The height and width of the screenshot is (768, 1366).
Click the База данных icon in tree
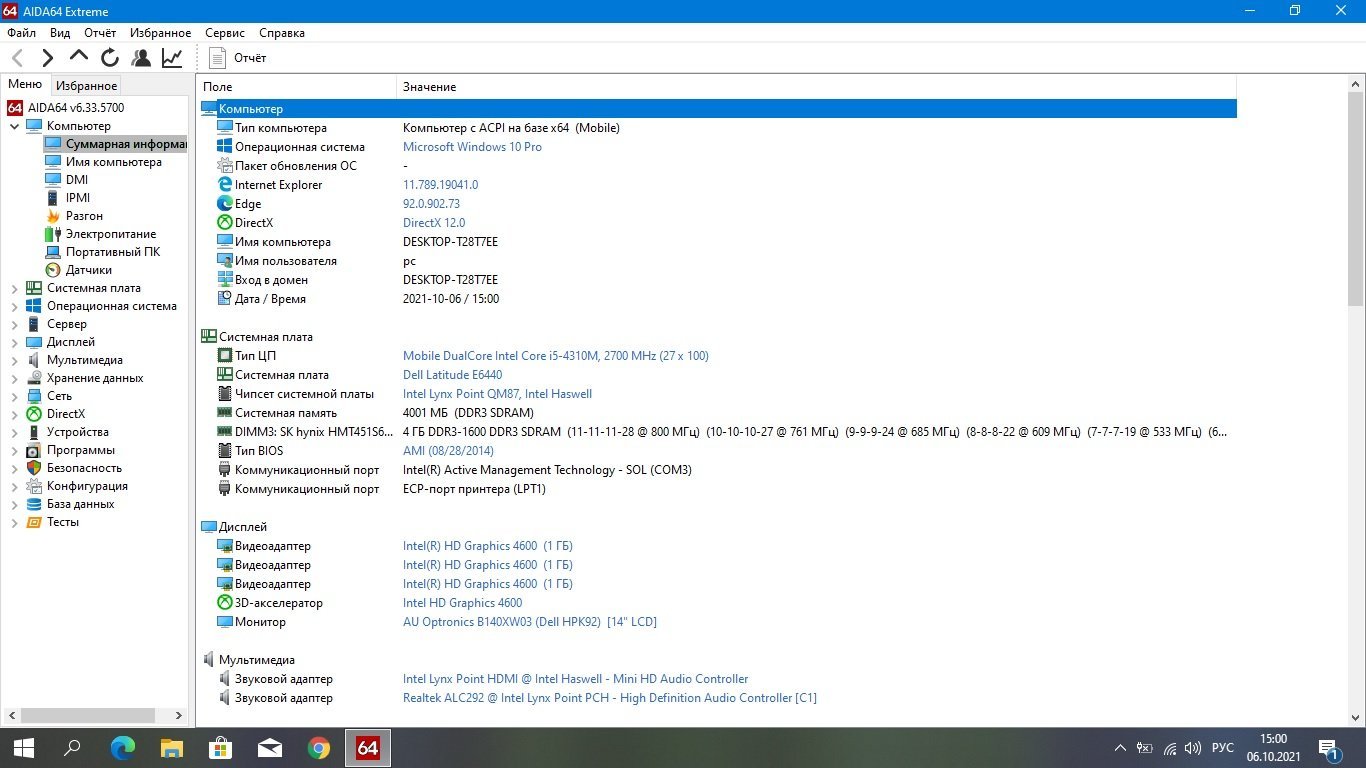[34, 504]
